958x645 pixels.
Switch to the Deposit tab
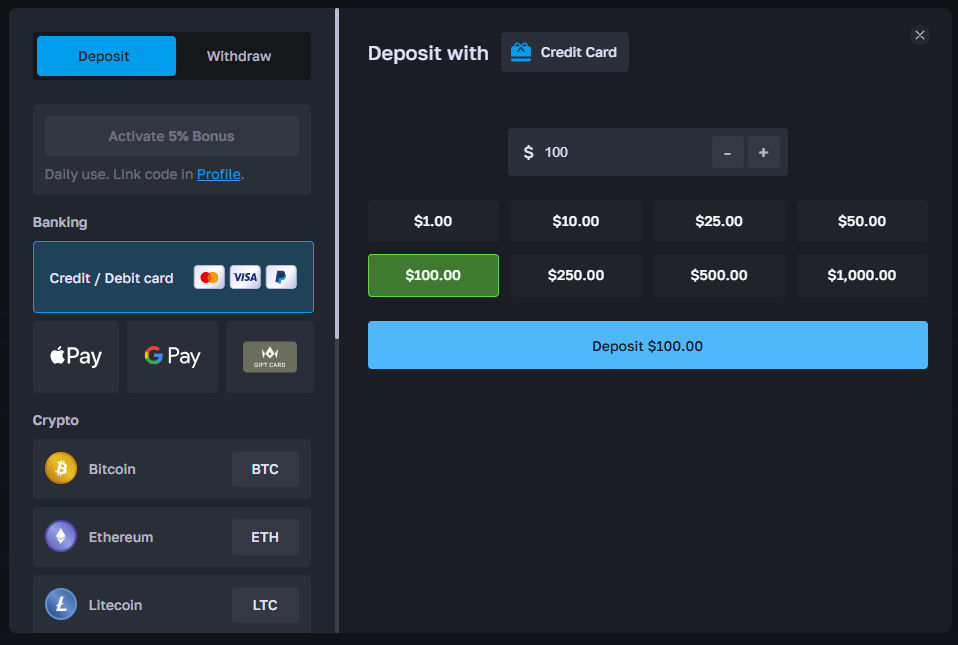click(104, 56)
